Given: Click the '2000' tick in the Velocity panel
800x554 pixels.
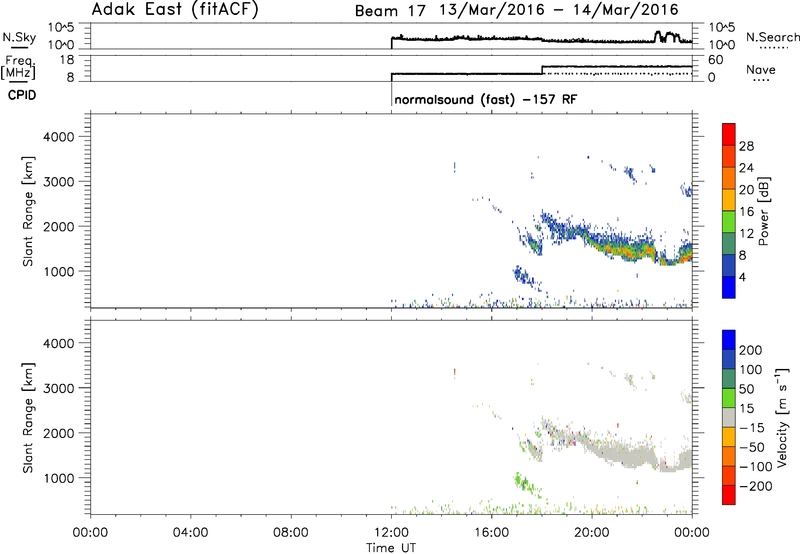Looking at the screenshot, I should click(59, 433).
